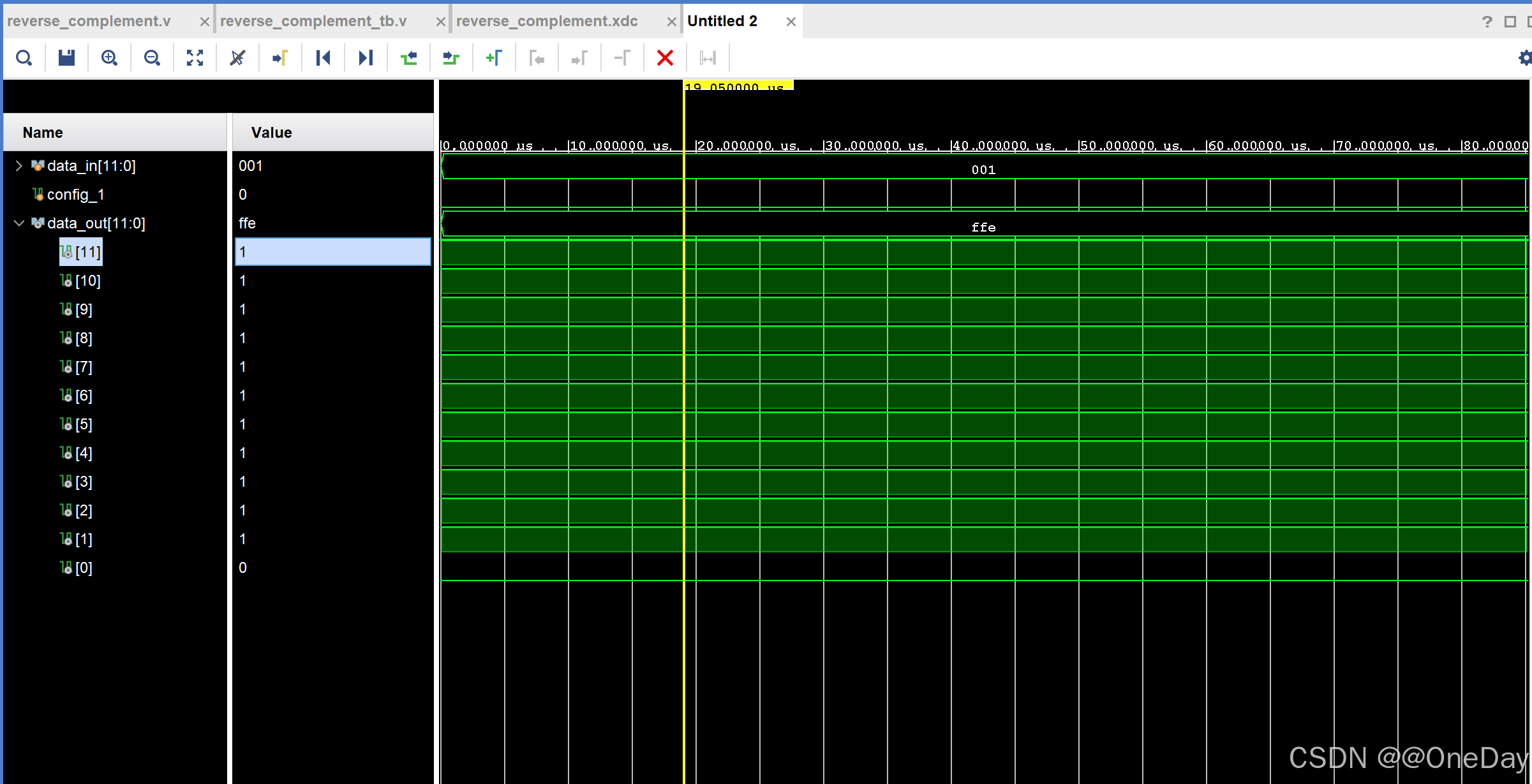Close the reverse_complement_tb.v tab
Image resolution: width=1532 pixels, height=784 pixels.
440,22
